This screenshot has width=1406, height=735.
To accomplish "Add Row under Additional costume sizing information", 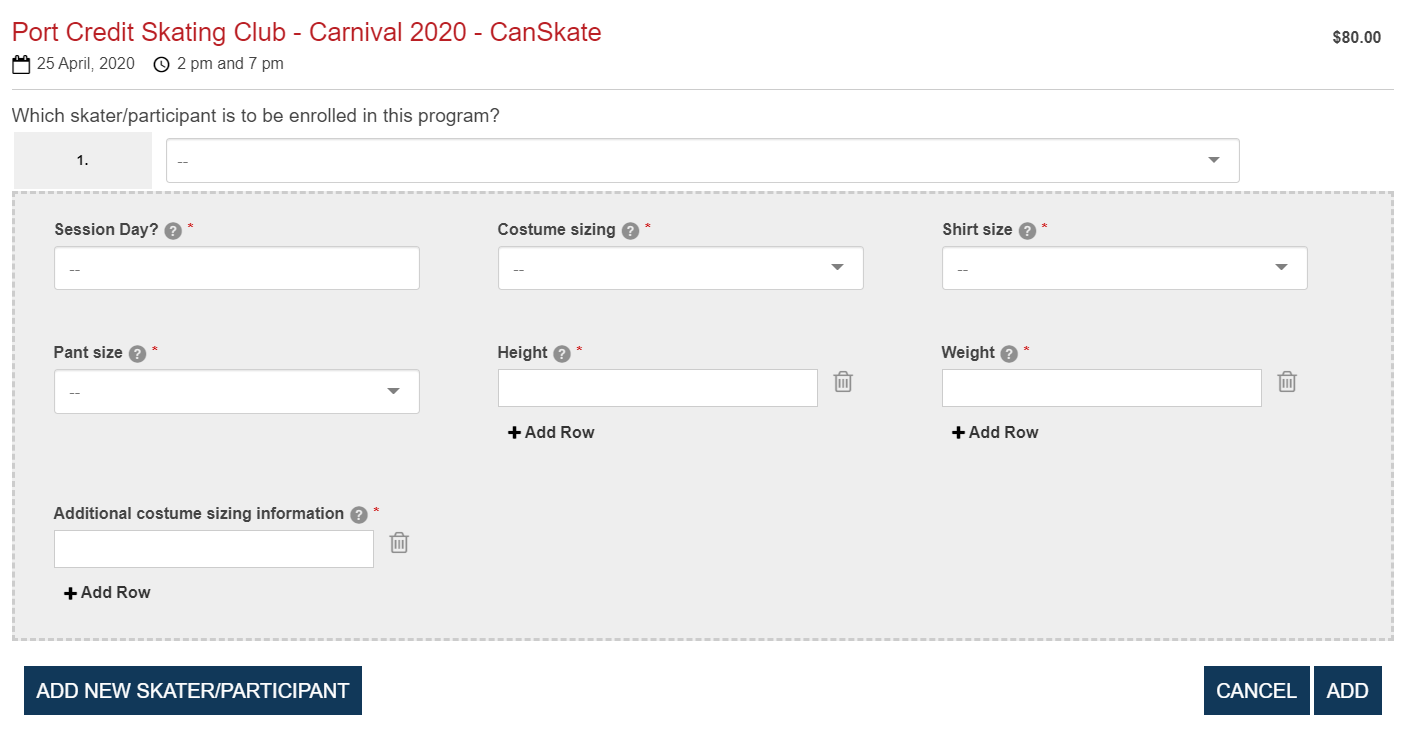I will tap(107, 592).
